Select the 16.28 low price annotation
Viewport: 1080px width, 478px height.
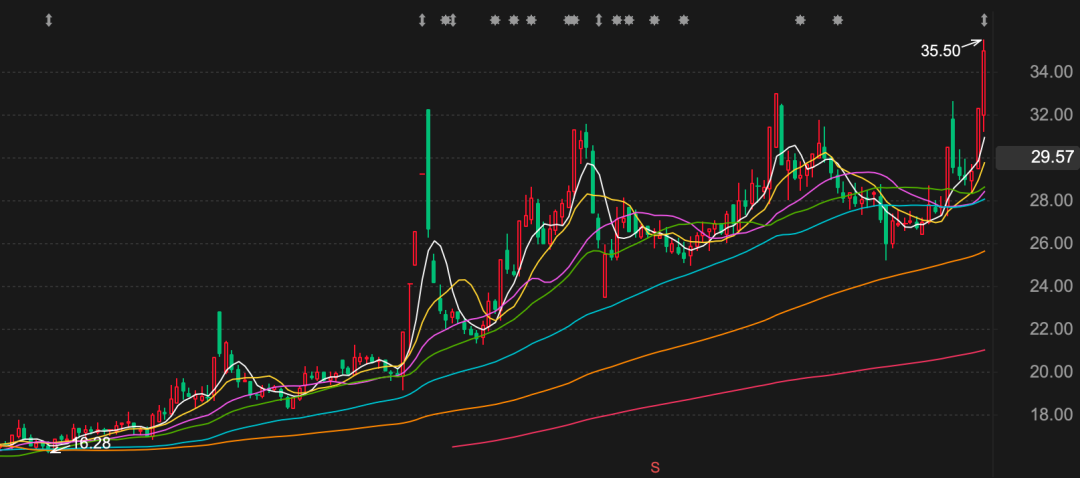[92, 443]
